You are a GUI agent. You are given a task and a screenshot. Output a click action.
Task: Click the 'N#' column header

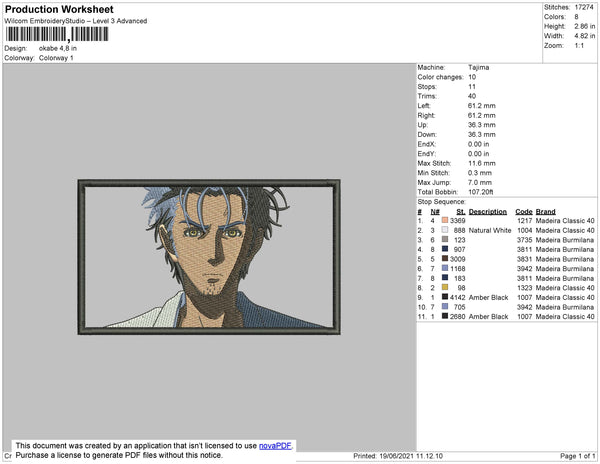tap(435, 212)
